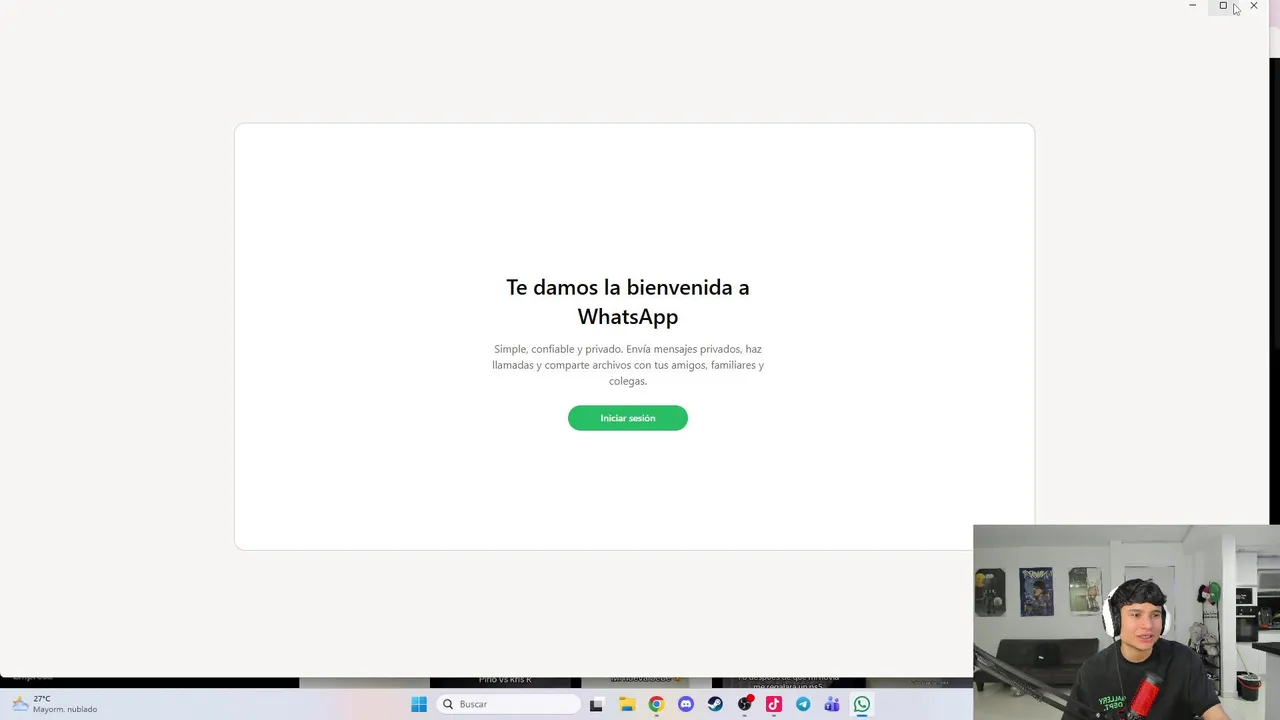Open Discord from the taskbar

[685, 704]
